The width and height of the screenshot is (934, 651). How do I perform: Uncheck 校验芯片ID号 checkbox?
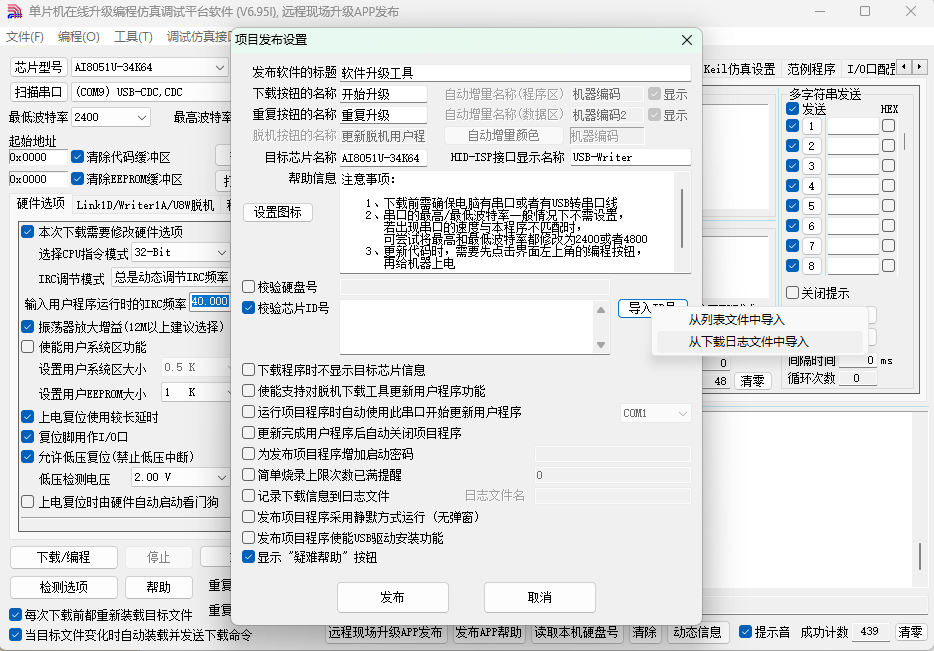point(249,308)
